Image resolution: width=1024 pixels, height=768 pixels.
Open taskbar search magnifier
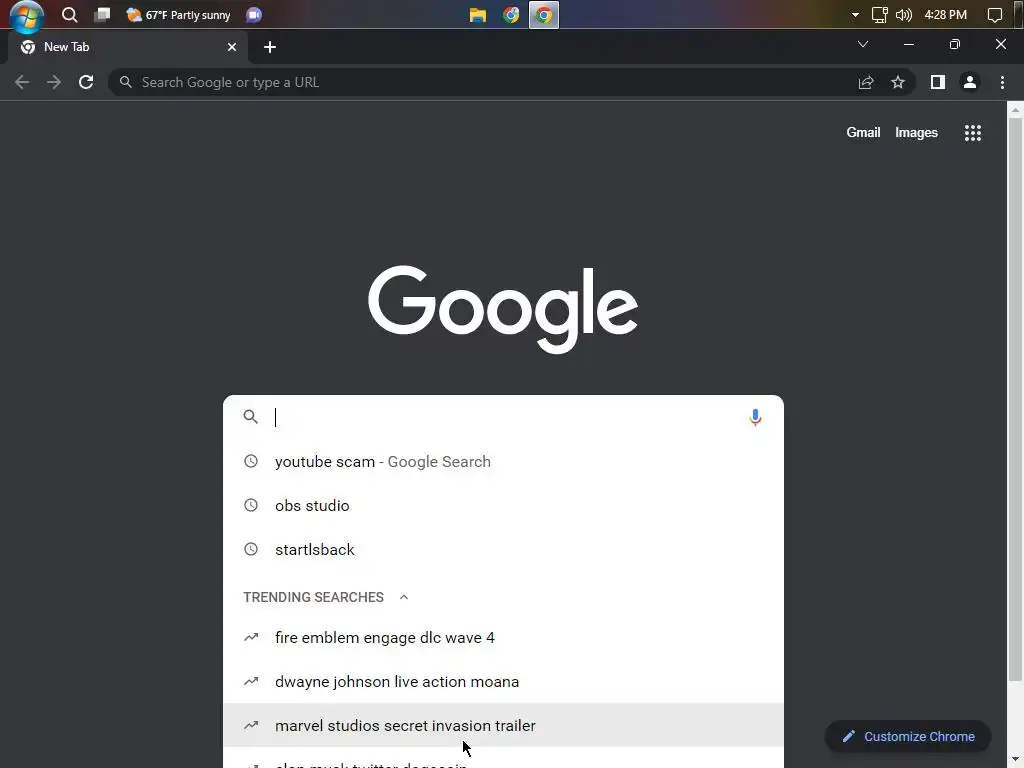pyautogui.click(x=69, y=15)
